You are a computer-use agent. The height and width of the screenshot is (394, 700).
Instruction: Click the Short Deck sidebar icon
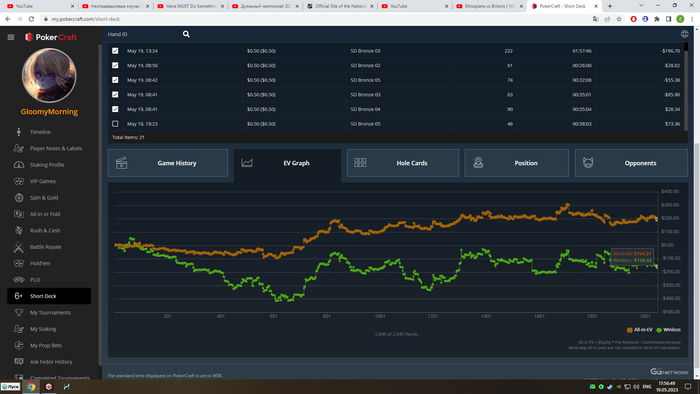pyautogui.click(x=19, y=296)
